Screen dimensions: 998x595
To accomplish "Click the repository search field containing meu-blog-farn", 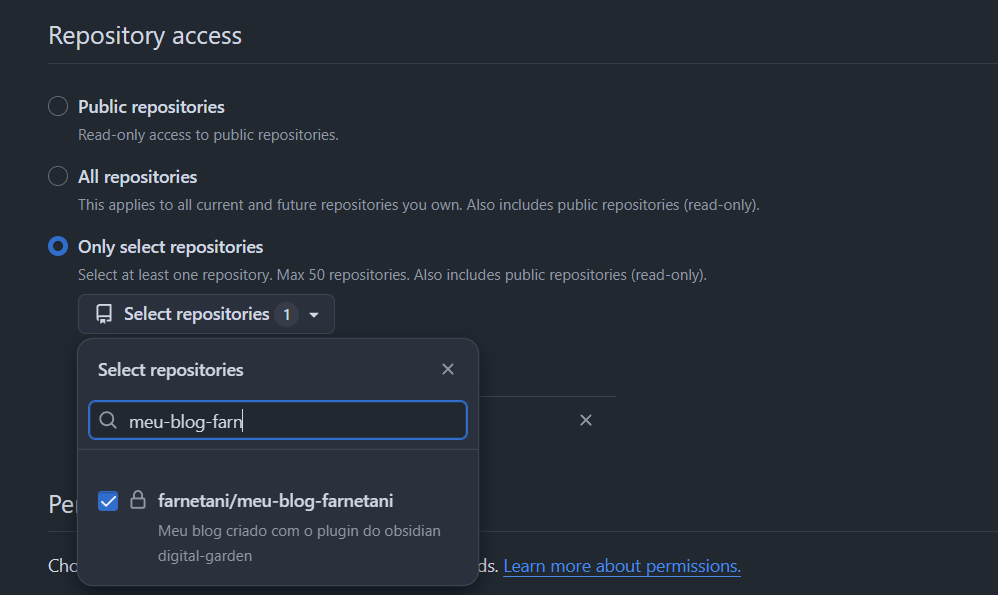I will pyautogui.click(x=290, y=421).
